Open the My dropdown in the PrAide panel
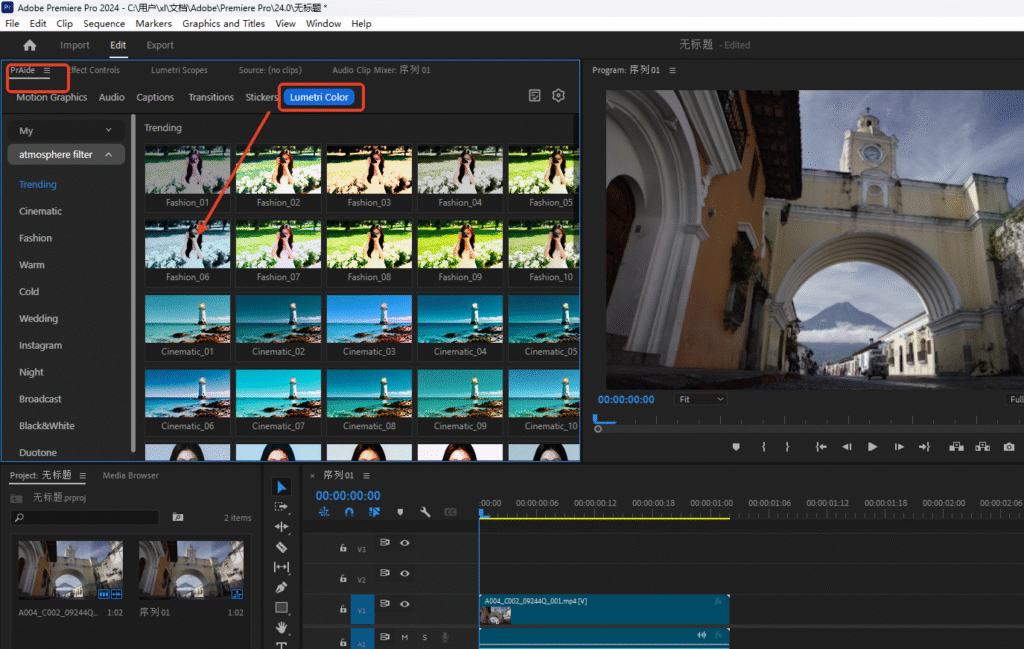 pos(65,130)
